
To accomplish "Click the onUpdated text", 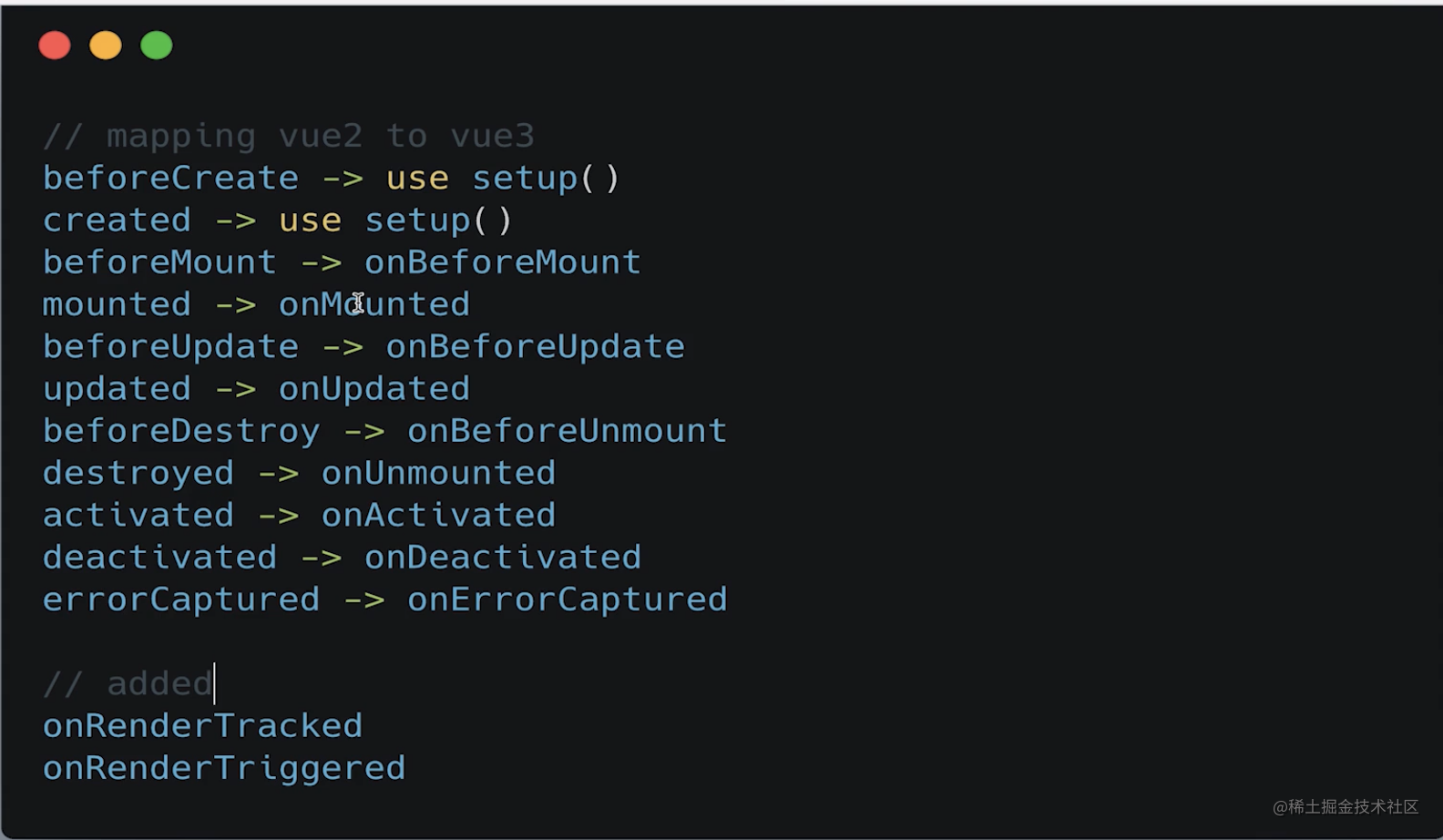I will point(374,387).
